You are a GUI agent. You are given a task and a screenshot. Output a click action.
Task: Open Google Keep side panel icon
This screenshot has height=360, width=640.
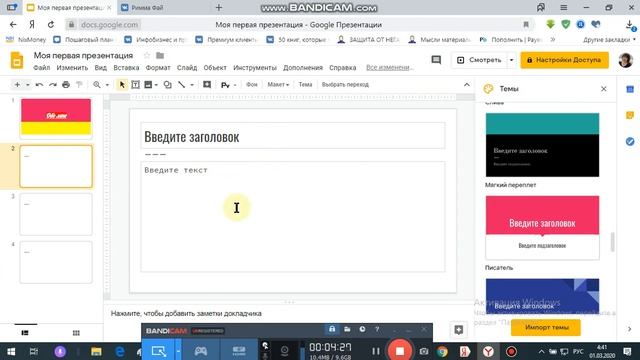630,115
